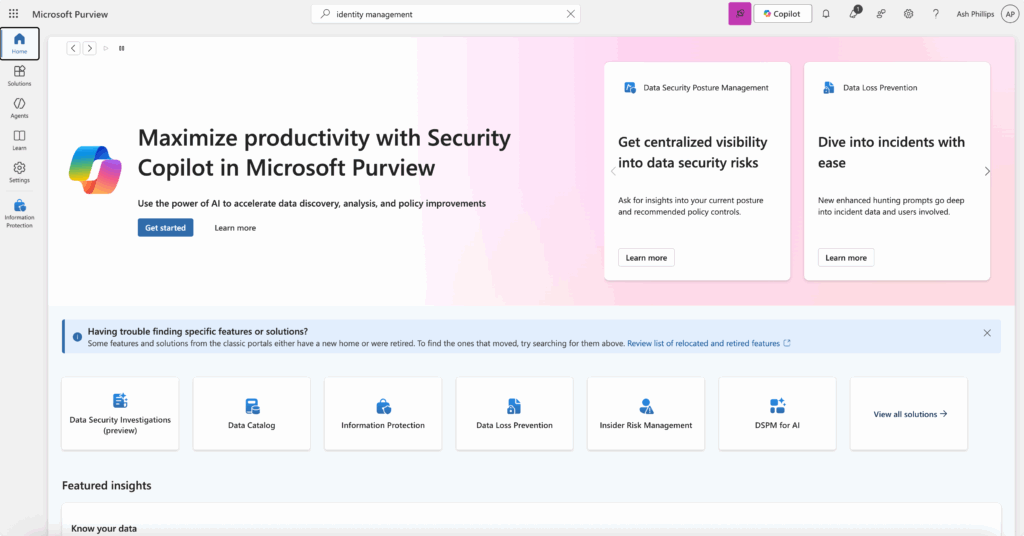Click inside the identity management search box

445,14
